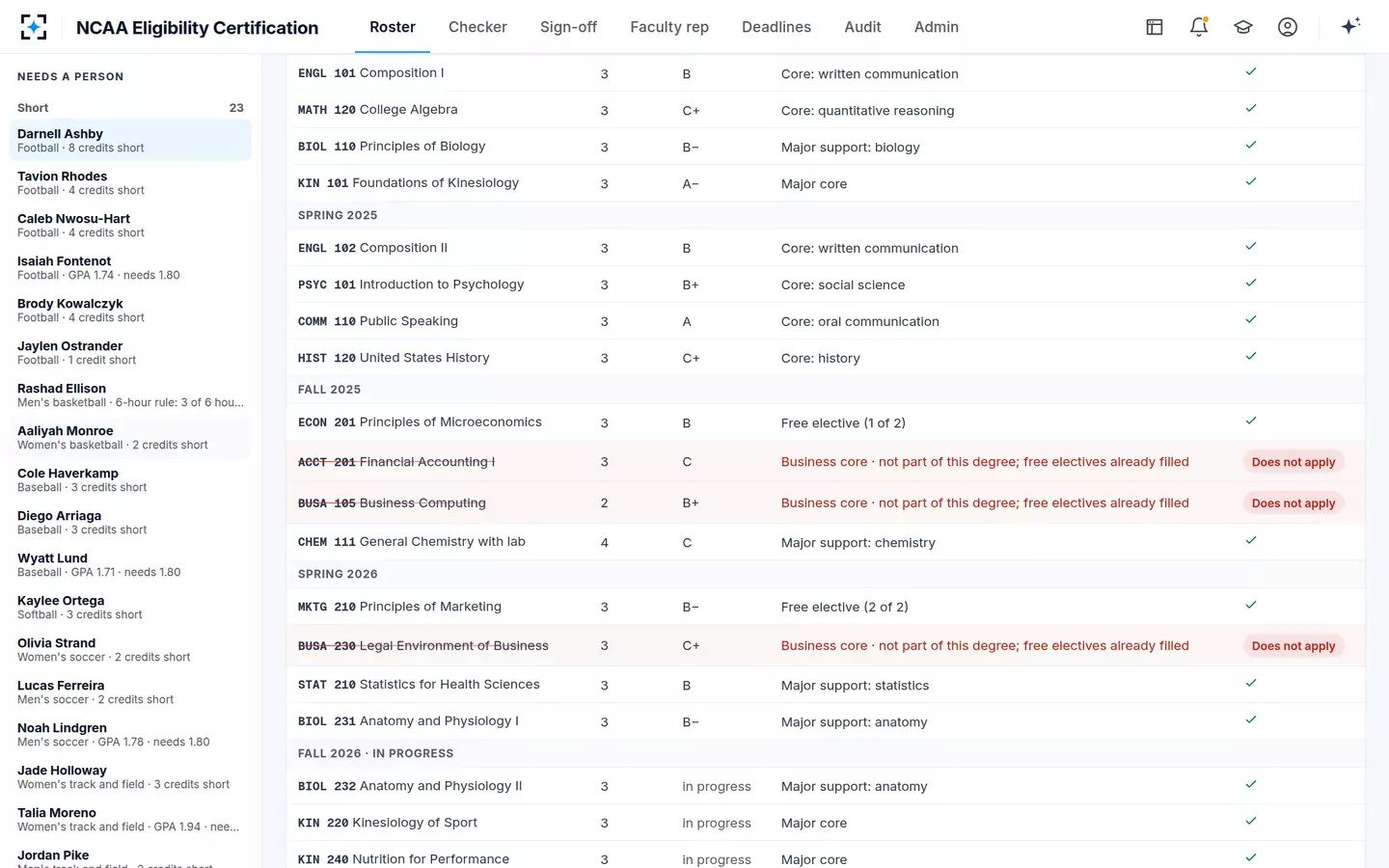
Task: Click the 'Short' group header in sidebar
Action: point(130,108)
